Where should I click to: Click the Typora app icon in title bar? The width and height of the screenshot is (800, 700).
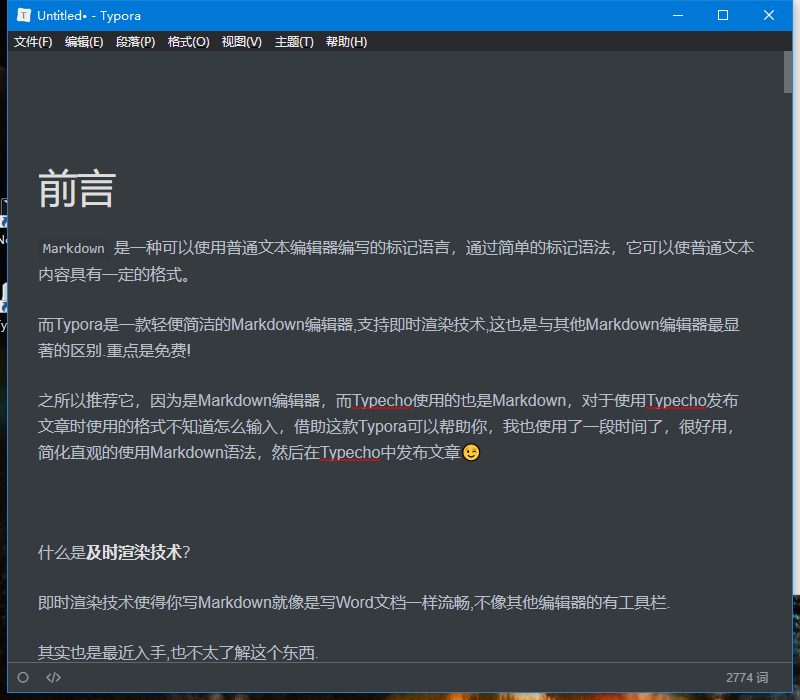(x=23, y=15)
